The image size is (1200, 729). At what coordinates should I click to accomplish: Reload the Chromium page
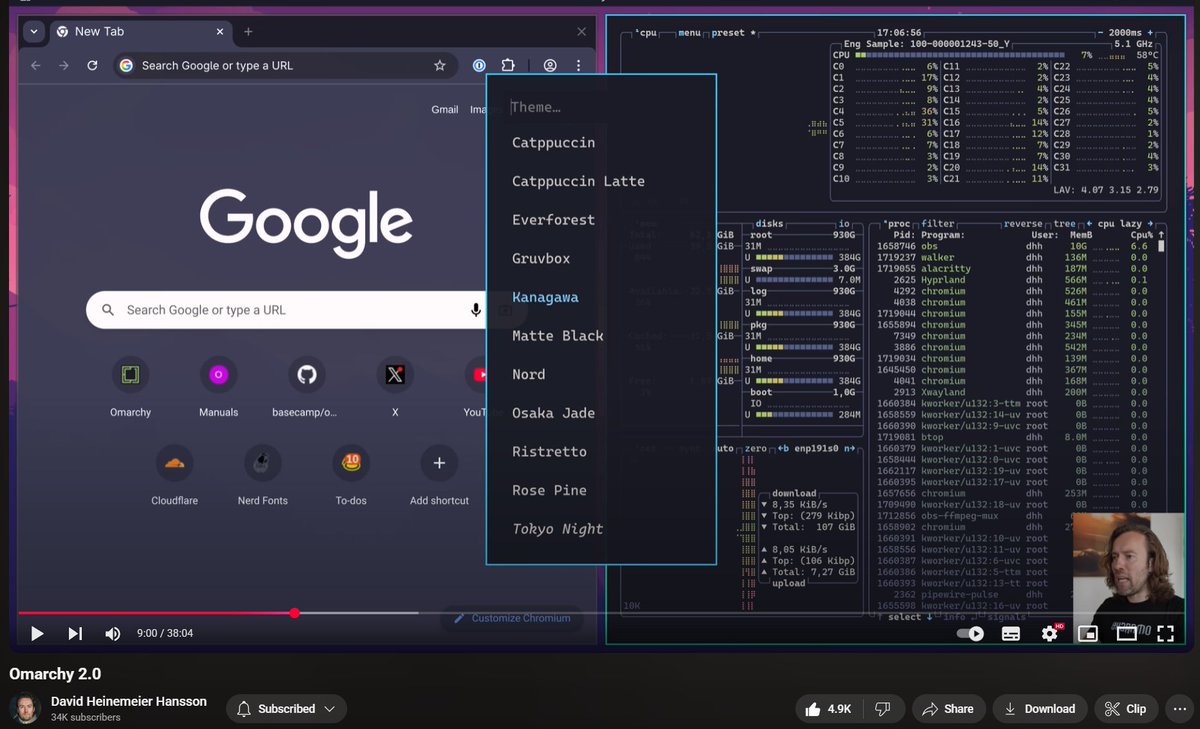pyautogui.click(x=92, y=65)
